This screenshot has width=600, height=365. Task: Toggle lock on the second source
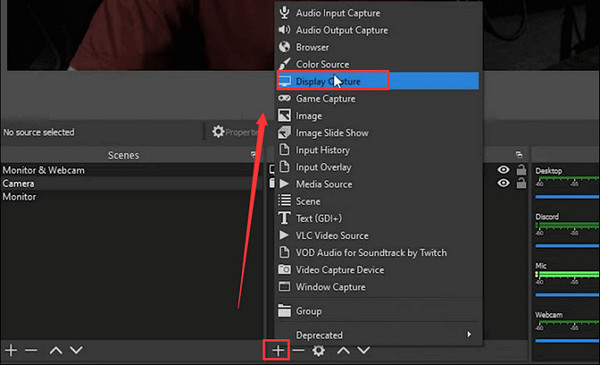521,183
